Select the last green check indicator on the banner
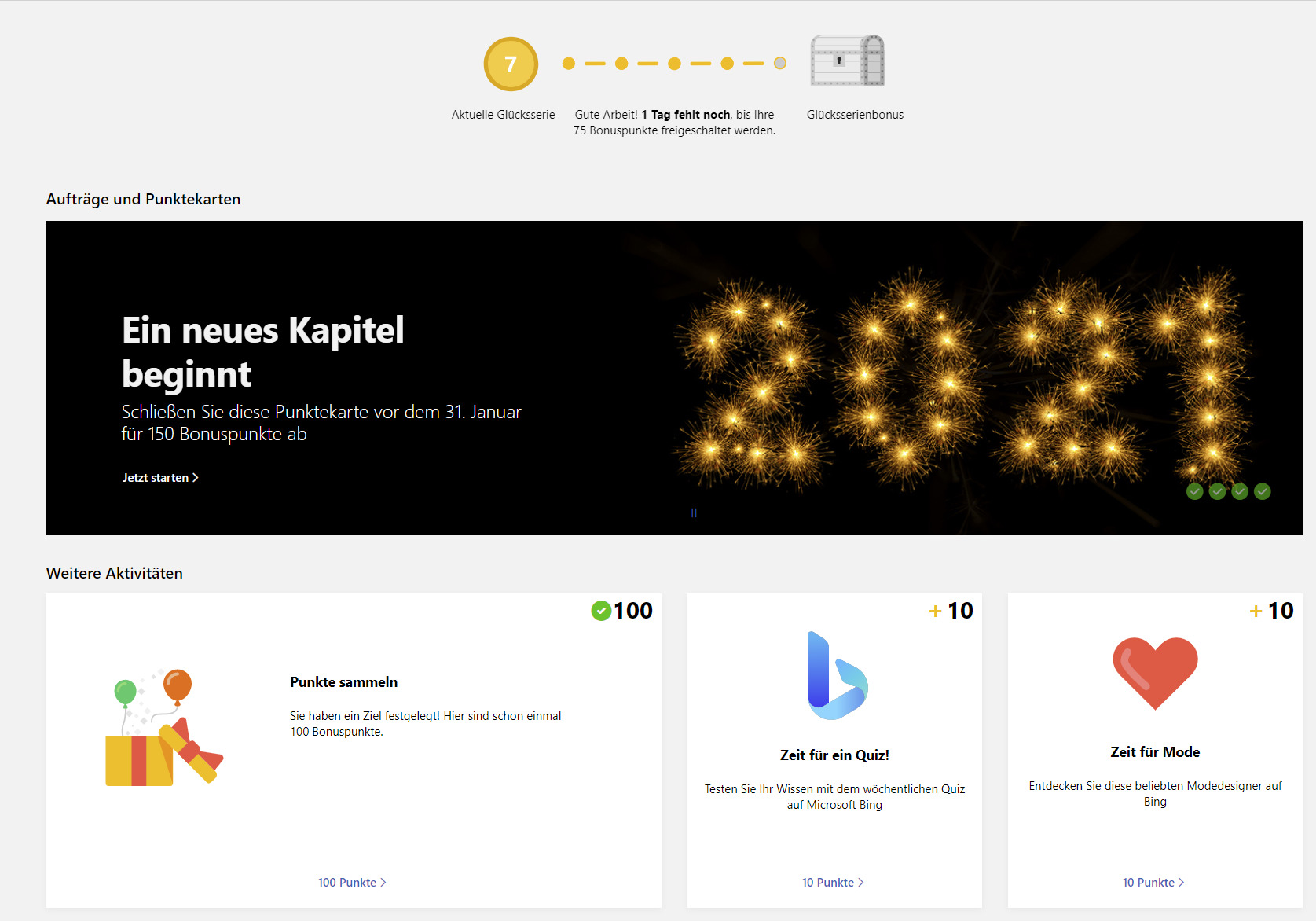 (1262, 491)
